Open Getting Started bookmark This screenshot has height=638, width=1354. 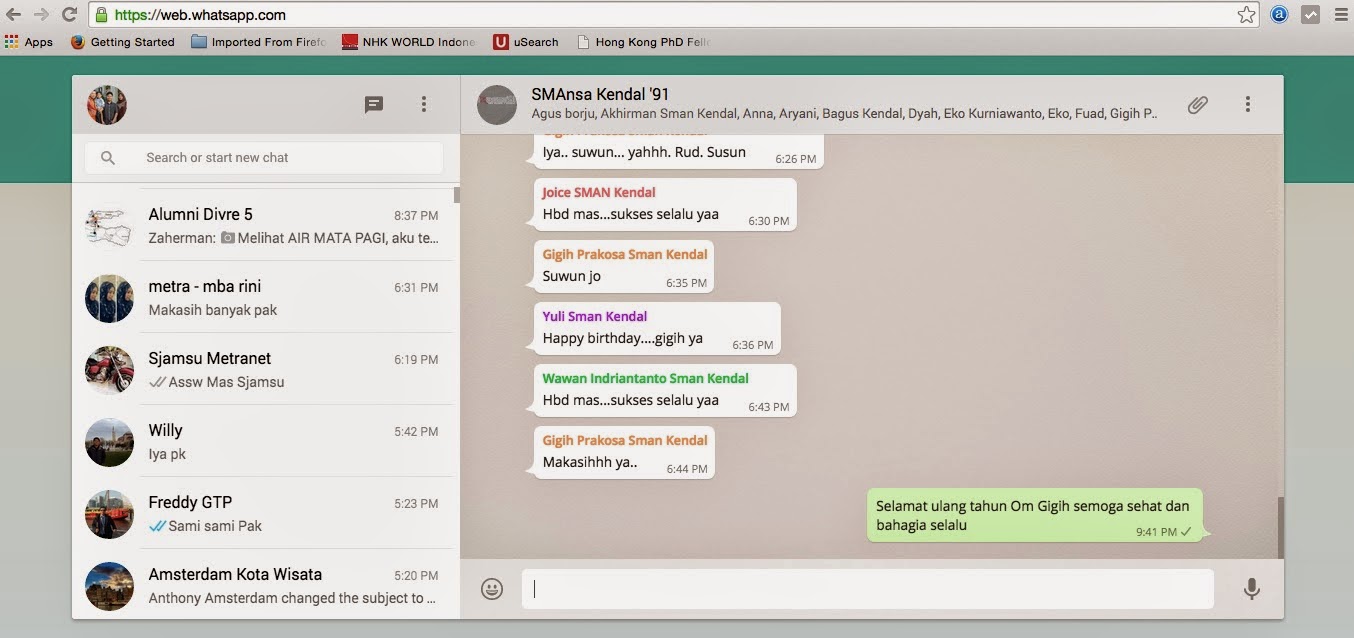123,42
